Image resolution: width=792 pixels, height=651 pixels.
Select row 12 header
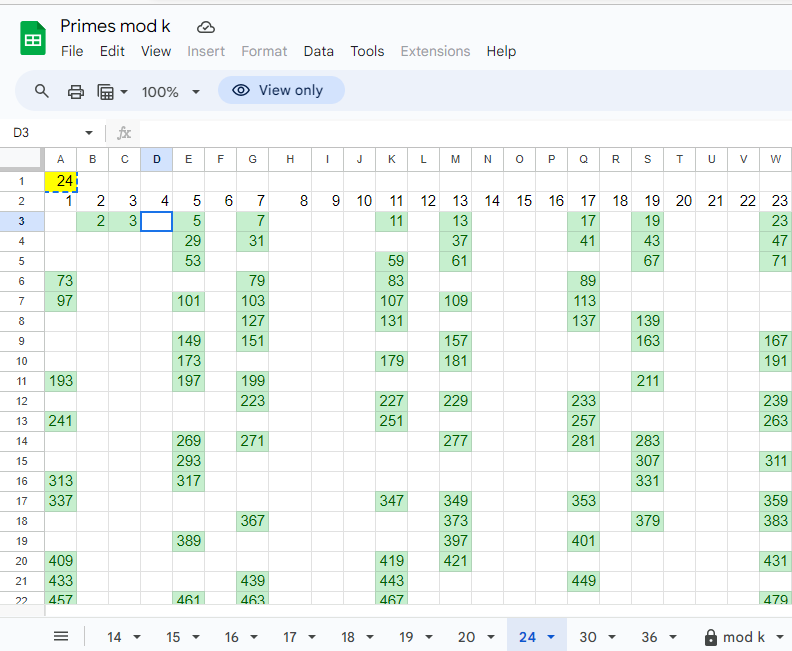(x=22, y=401)
